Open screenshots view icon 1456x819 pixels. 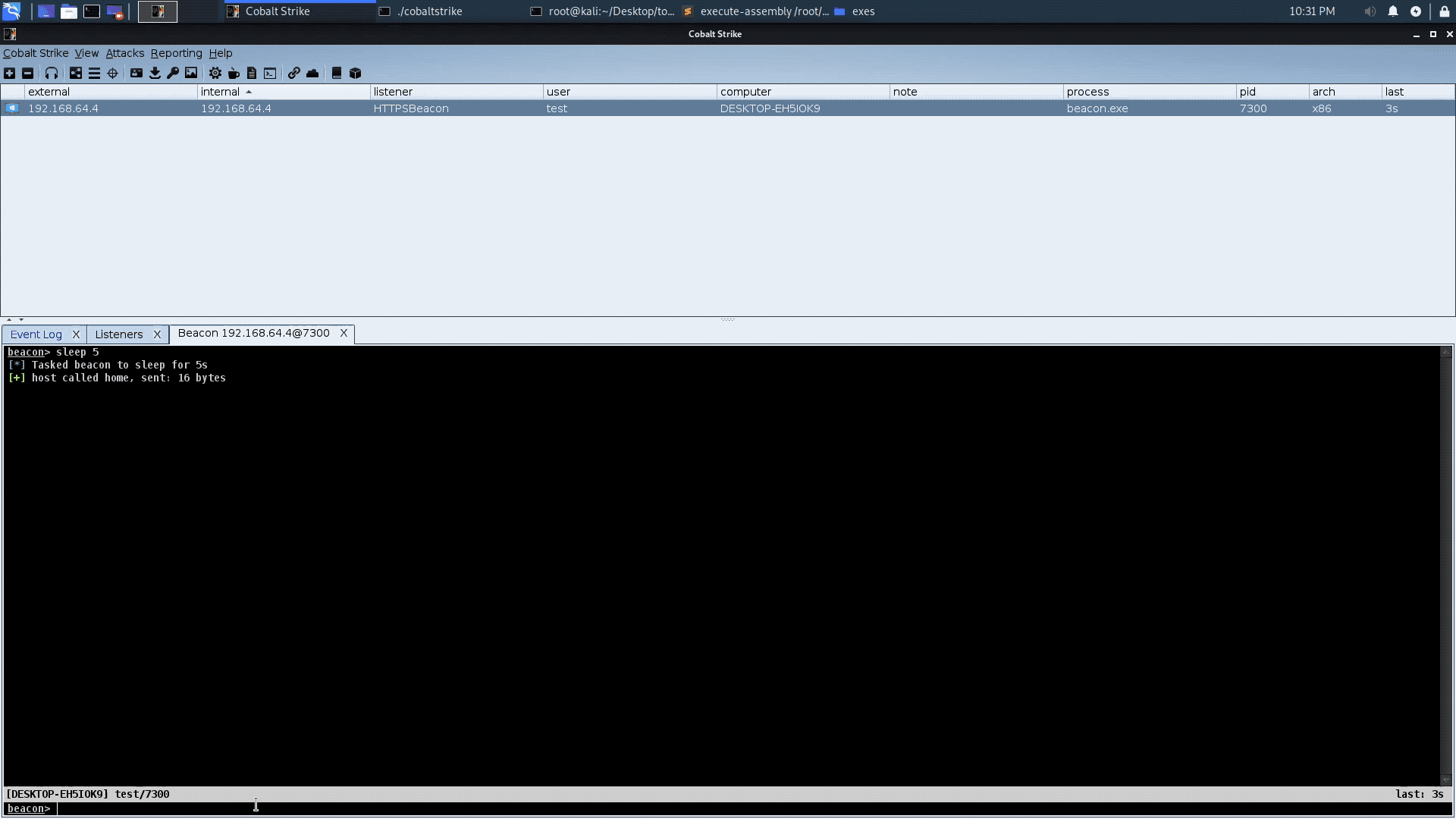click(191, 74)
